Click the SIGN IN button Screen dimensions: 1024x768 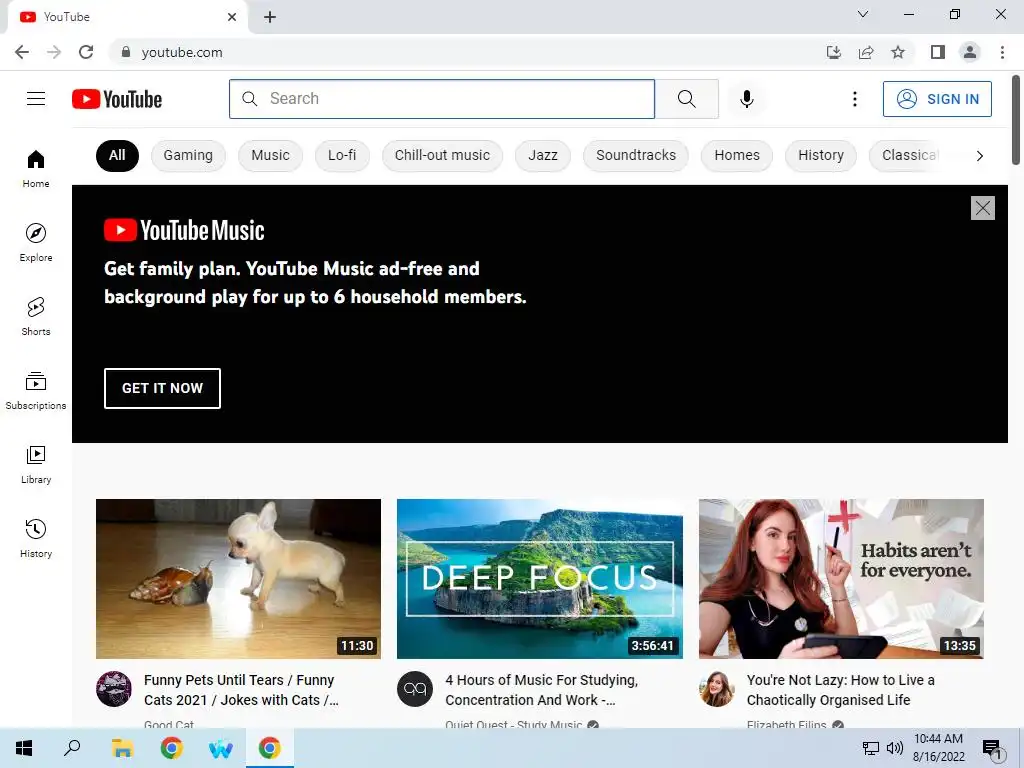click(x=937, y=99)
